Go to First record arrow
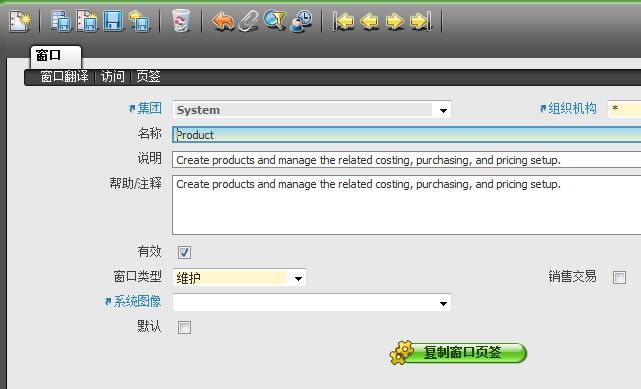Screen dimensions: 641x389 (343, 21)
